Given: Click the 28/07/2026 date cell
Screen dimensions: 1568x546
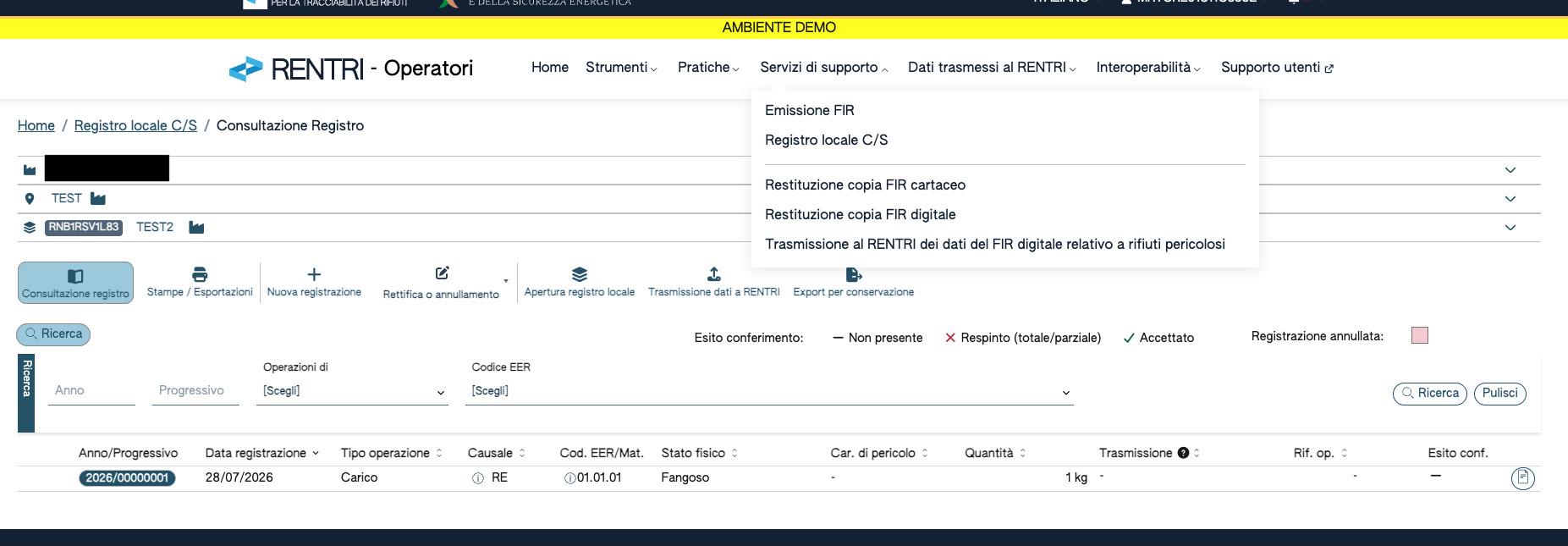Looking at the screenshot, I should (239, 478).
